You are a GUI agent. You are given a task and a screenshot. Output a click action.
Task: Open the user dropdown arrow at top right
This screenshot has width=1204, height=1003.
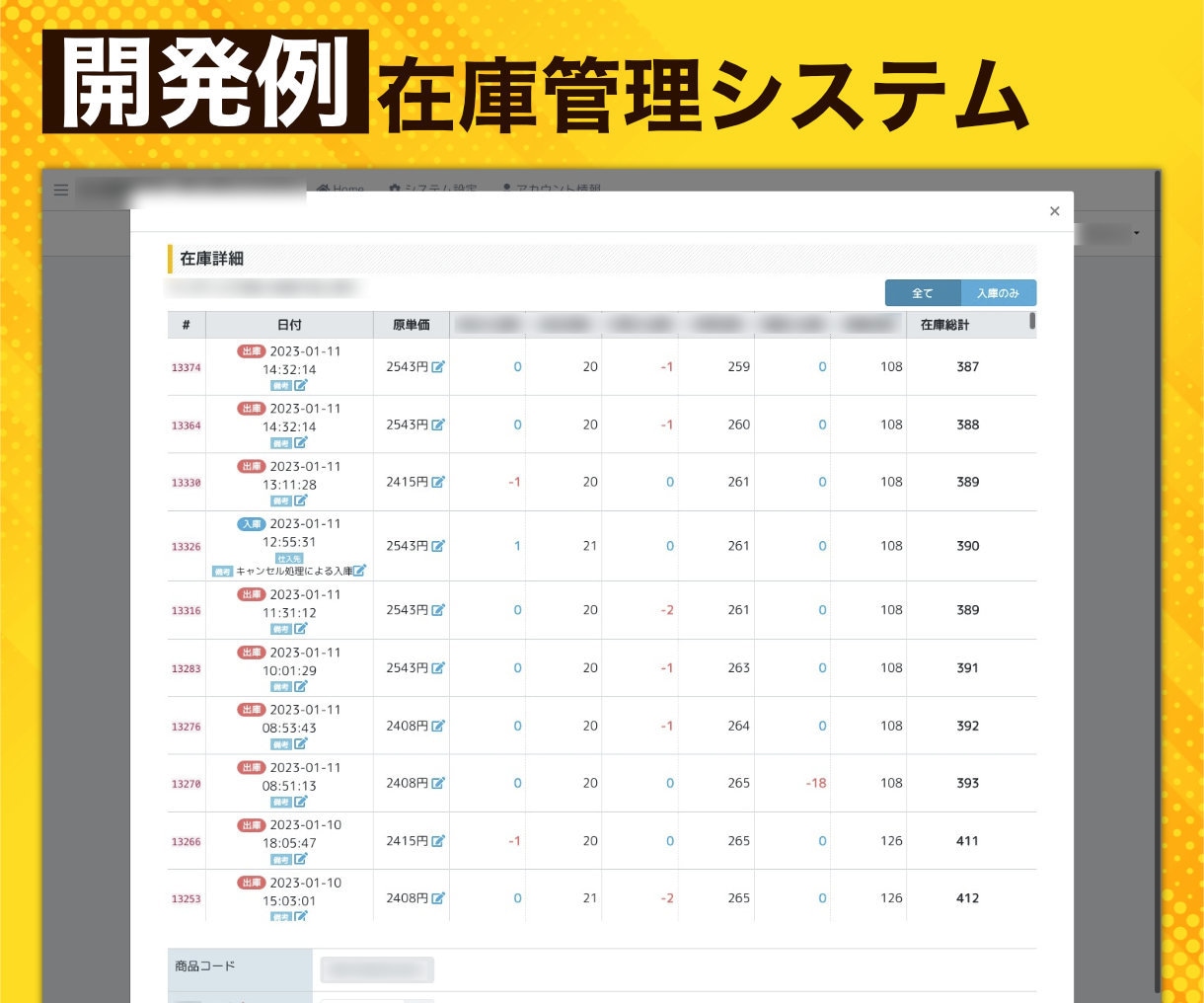click(1137, 234)
